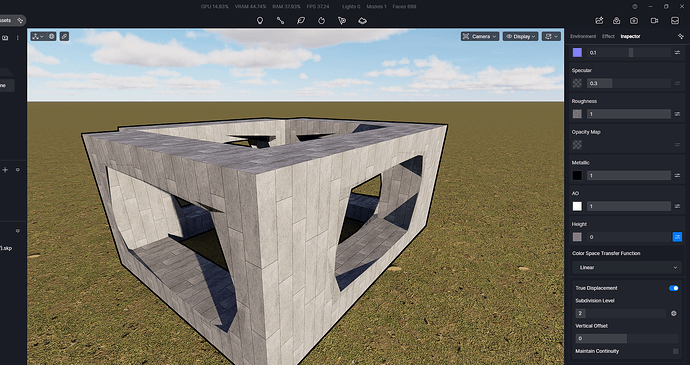Click the picker icon beside Inspector tab
Viewport: 690px width, 365px height.
click(x=681, y=36)
